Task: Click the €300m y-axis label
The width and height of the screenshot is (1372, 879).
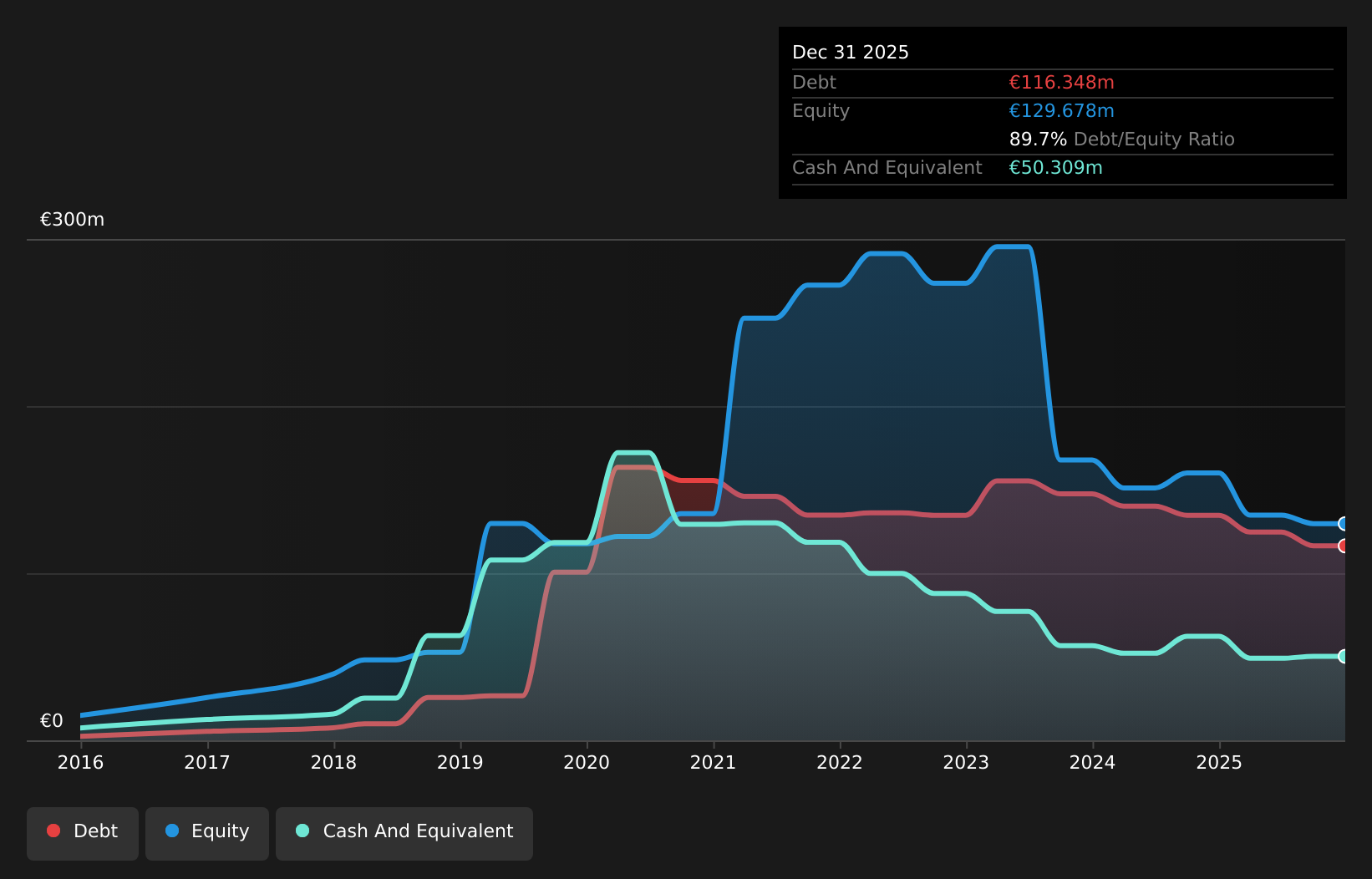Action: [x=73, y=220]
